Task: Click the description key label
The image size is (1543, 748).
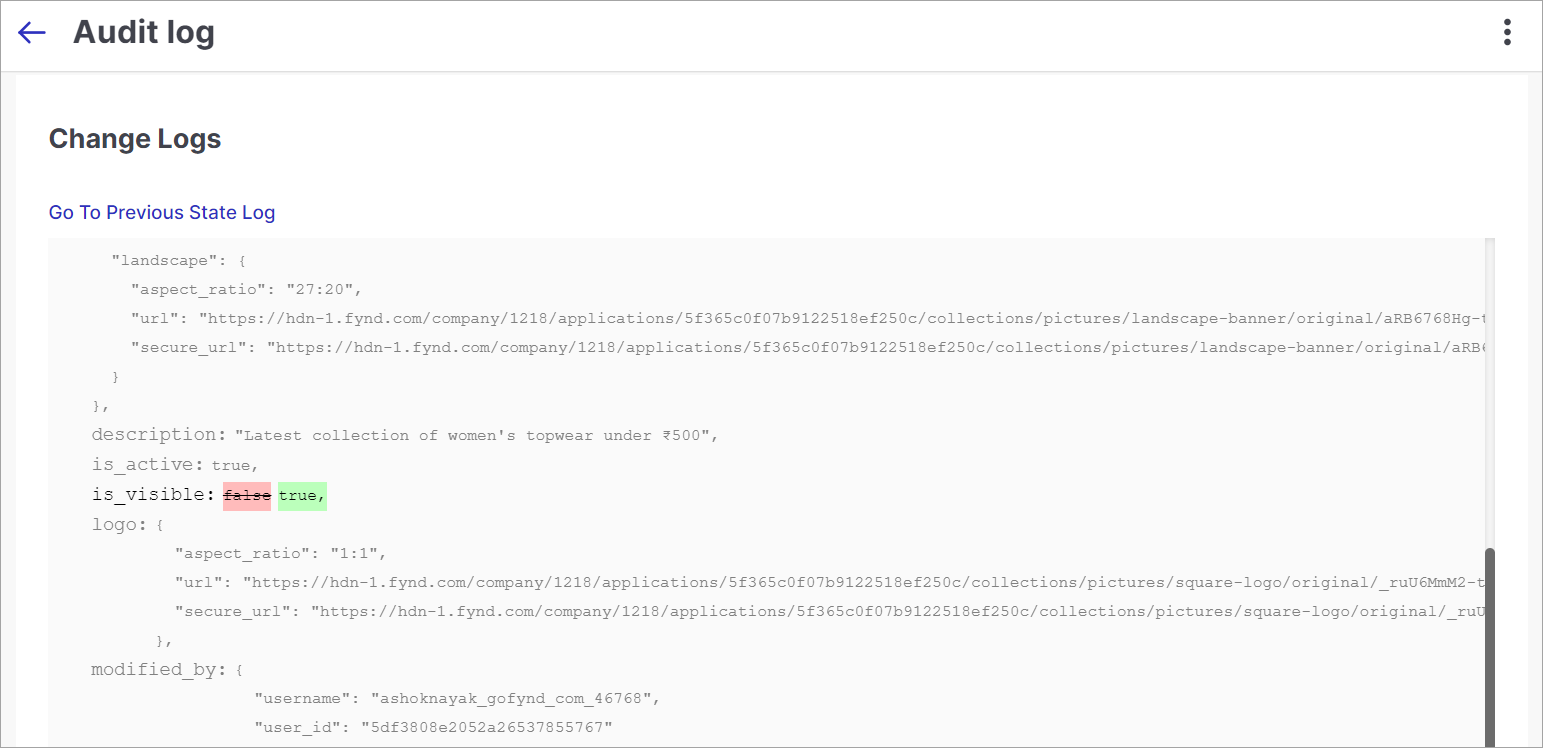Action: coord(160,435)
